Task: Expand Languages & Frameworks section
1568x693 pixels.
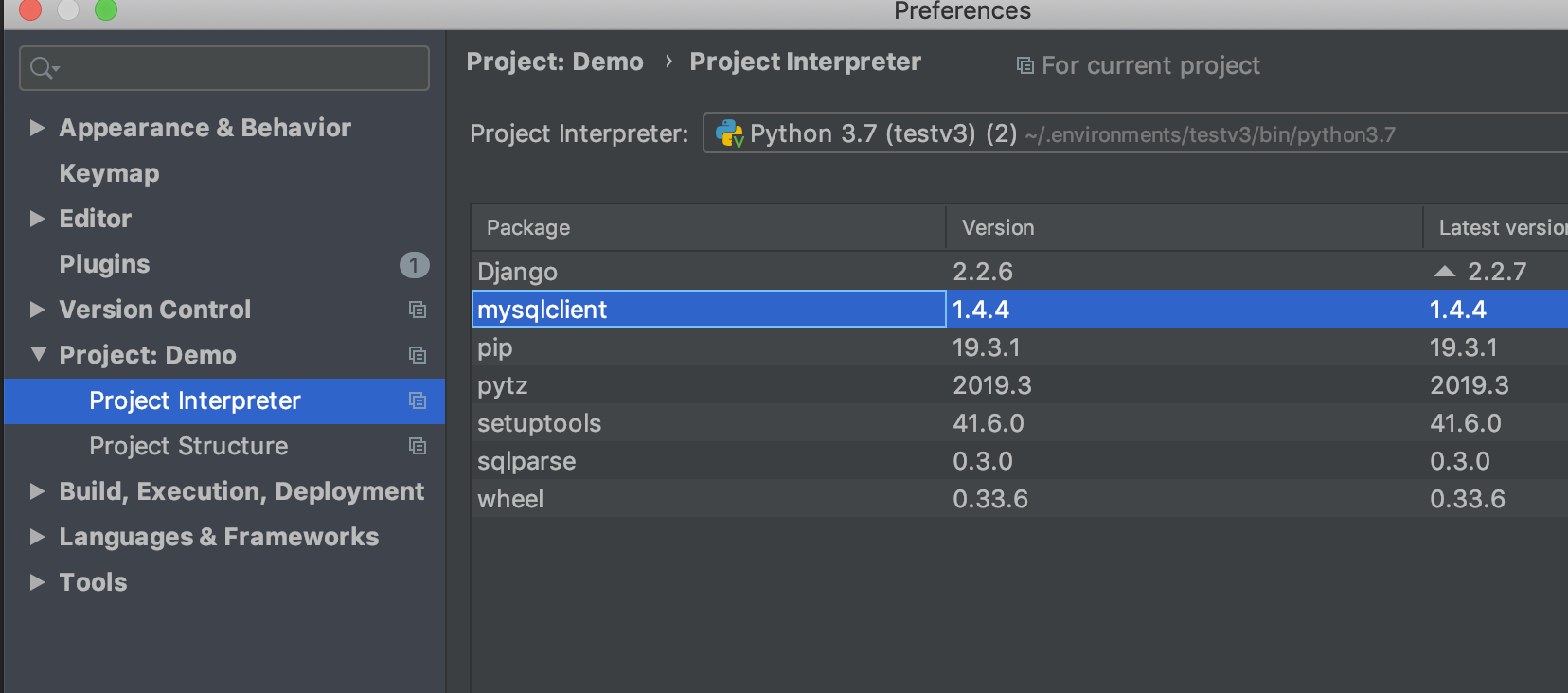Action: 37,537
